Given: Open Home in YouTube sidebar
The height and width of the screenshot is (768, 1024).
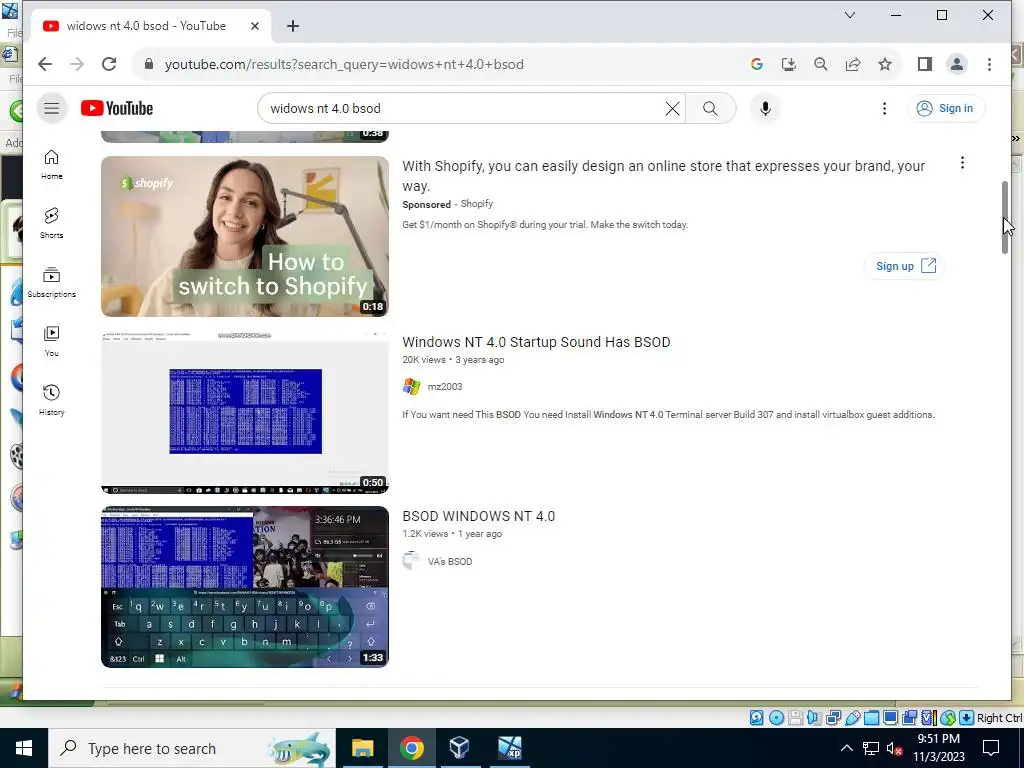Looking at the screenshot, I should tap(52, 165).
